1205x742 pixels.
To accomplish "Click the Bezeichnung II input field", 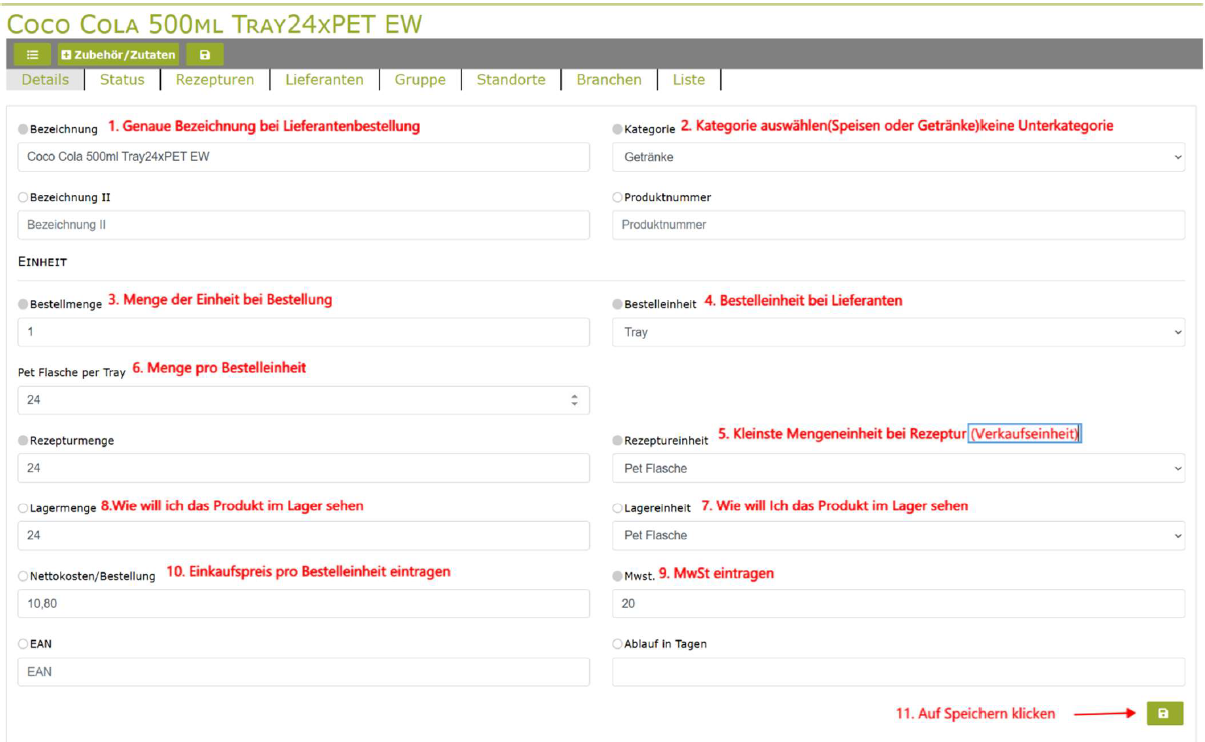I will (x=304, y=225).
